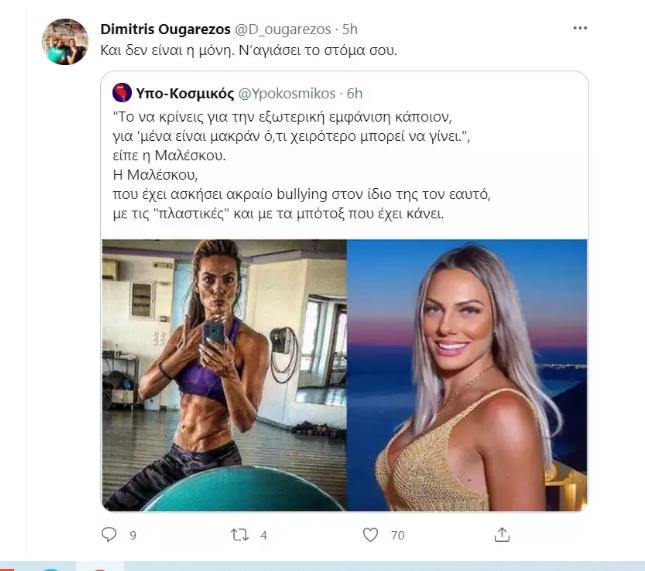Click the like count 70
Viewport: 645px width, 571px height.
tap(397, 536)
